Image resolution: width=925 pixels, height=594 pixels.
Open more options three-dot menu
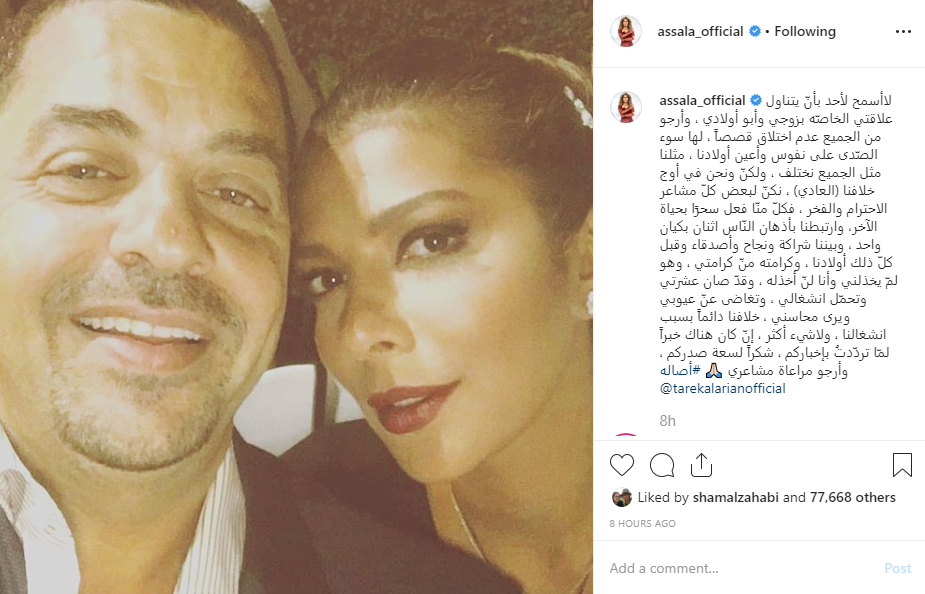tap(903, 32)
